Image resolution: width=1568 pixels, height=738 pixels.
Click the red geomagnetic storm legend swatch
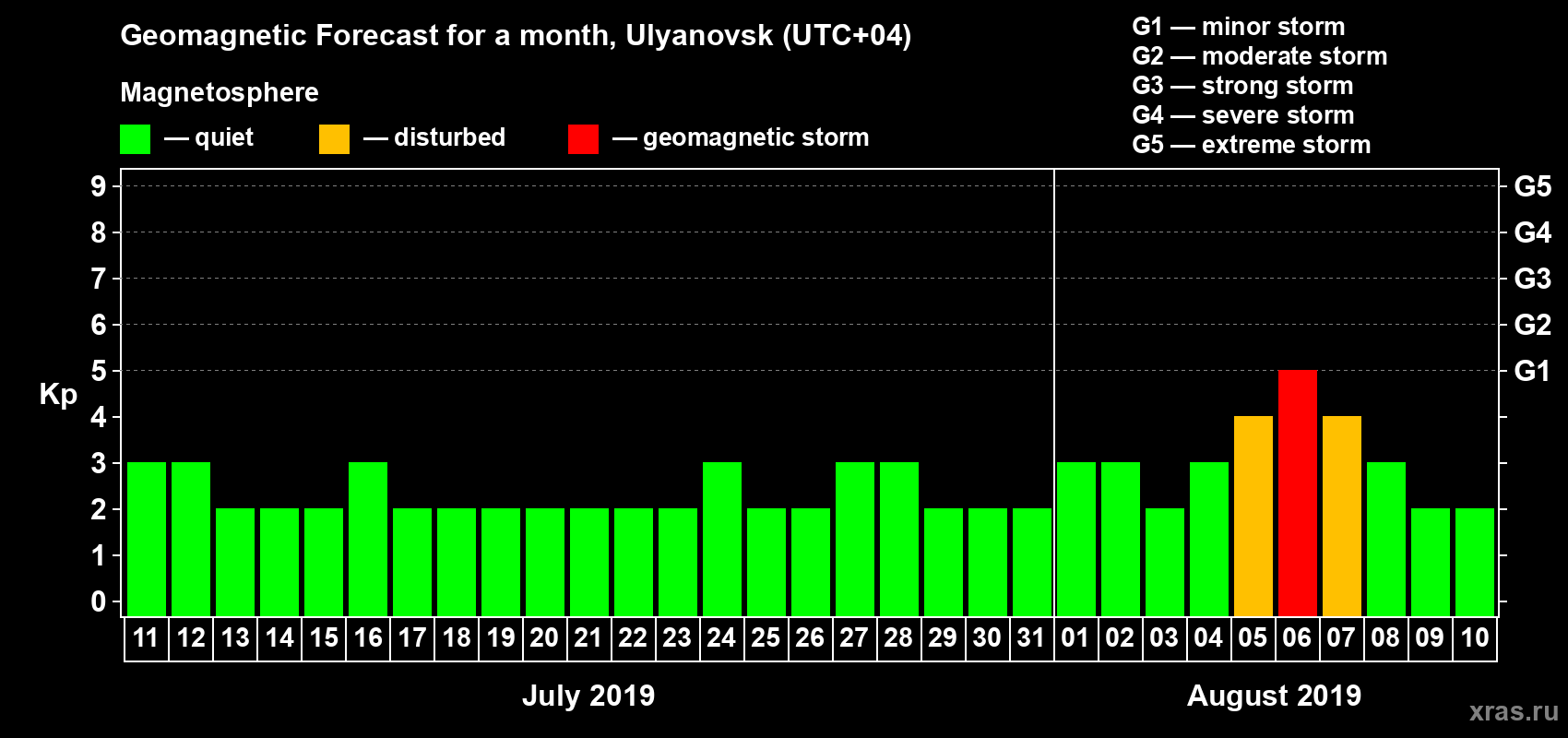[583, 139]
